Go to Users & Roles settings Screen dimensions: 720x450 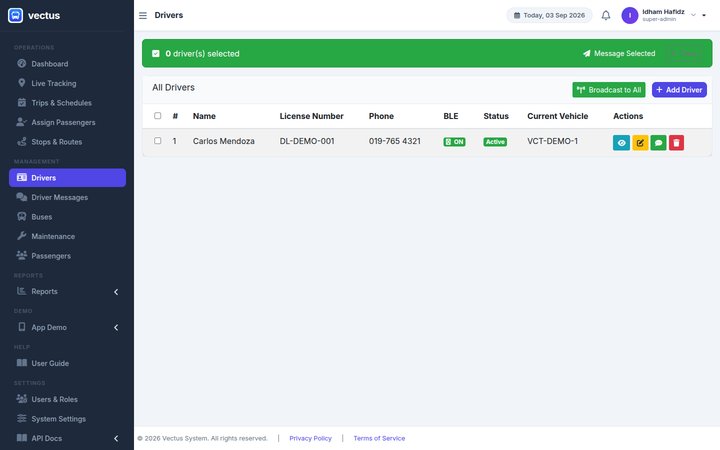click(67, 399)
